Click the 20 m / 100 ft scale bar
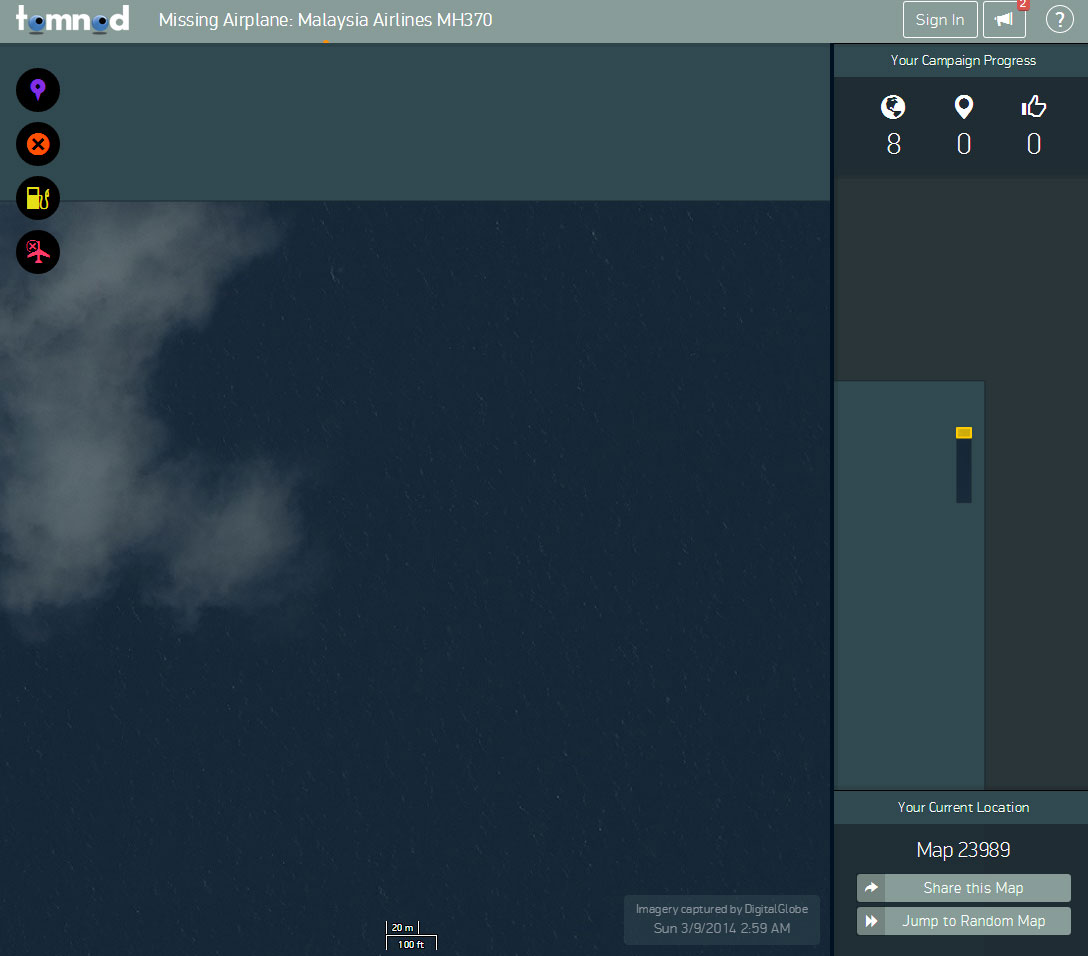 pos(411,936)
